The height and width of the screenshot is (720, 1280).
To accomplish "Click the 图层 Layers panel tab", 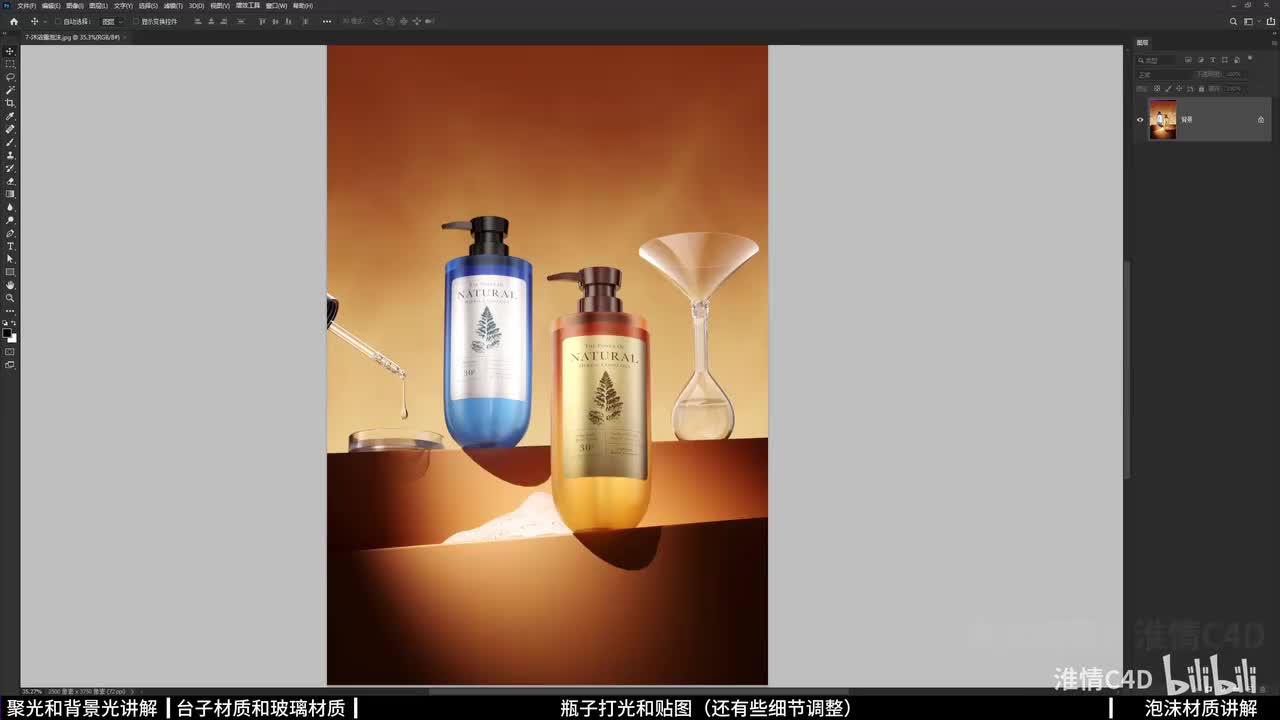I will pos(1143,43).
